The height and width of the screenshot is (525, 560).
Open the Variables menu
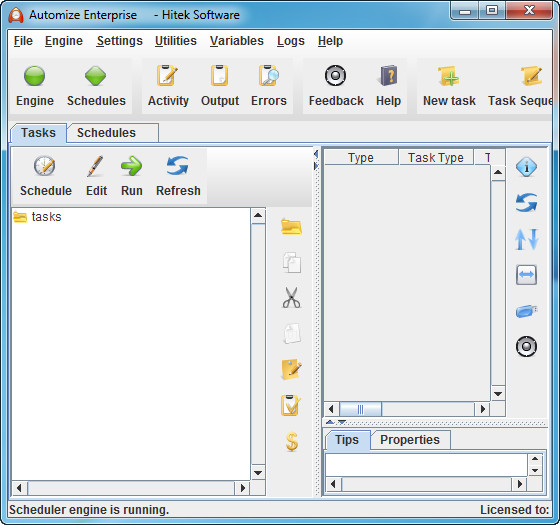(x=237, y=41)
